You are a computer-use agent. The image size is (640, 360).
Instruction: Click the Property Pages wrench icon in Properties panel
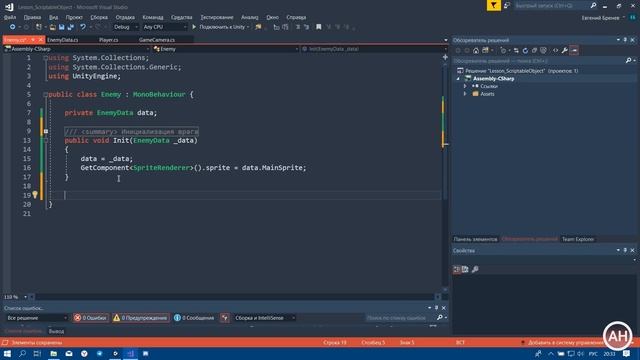(475, 269)
